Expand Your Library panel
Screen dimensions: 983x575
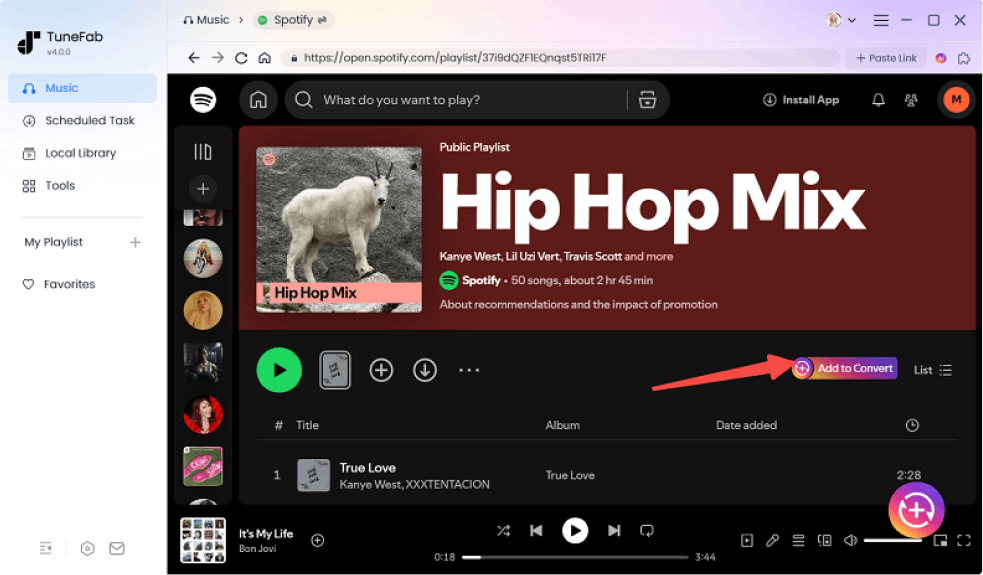[202, 152]
